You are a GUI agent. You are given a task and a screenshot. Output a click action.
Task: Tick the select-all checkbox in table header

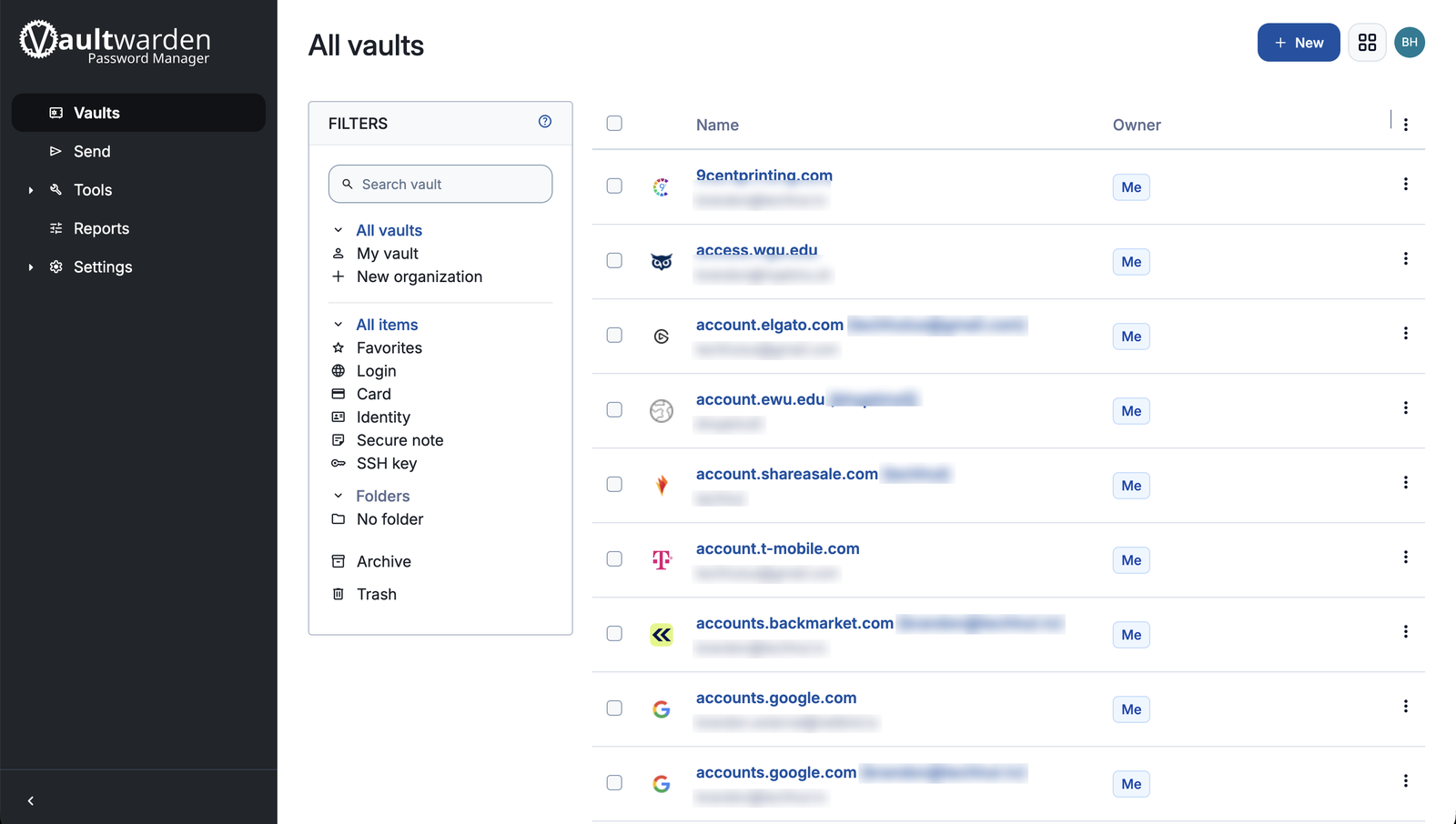point(614,124)
